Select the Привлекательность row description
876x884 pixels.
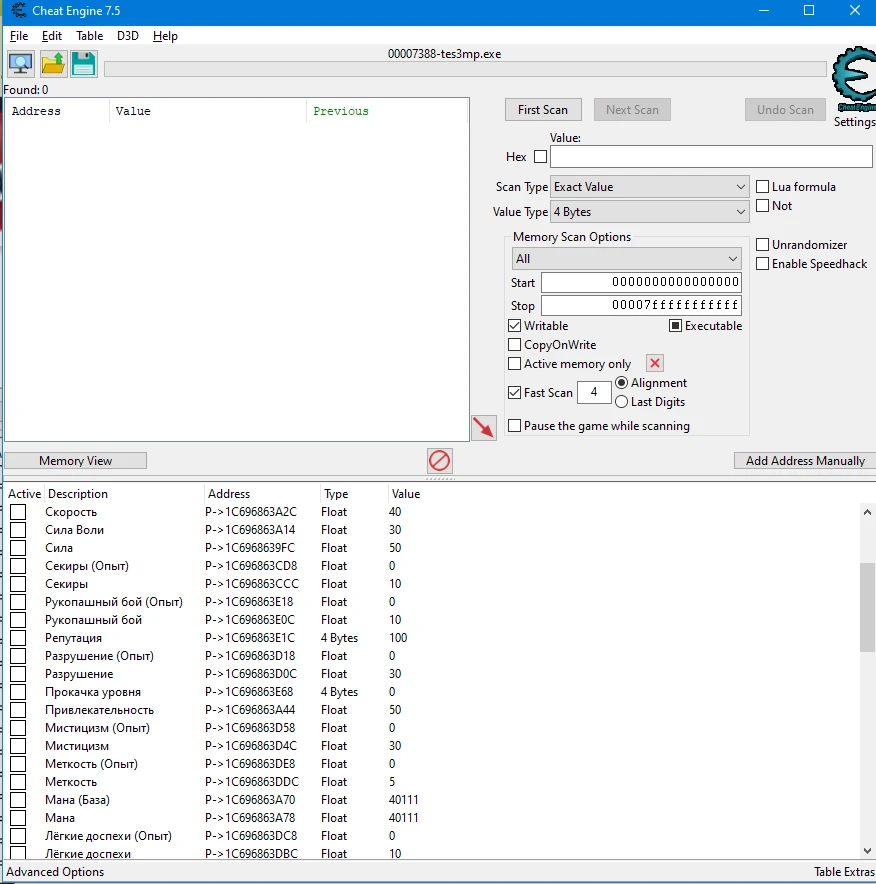99,710
